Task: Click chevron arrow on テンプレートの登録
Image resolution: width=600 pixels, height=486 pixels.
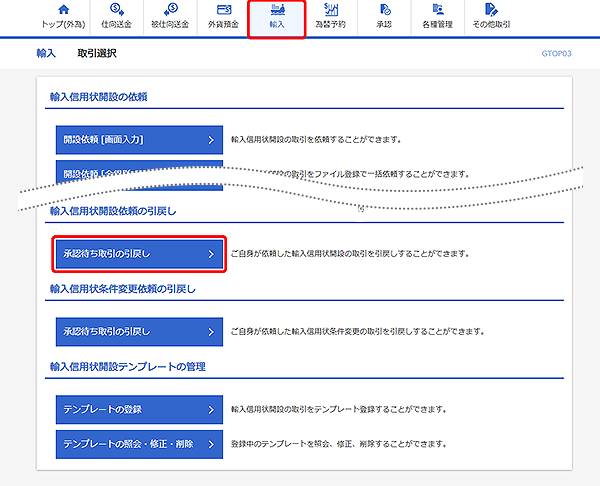Action: (211, 410)
